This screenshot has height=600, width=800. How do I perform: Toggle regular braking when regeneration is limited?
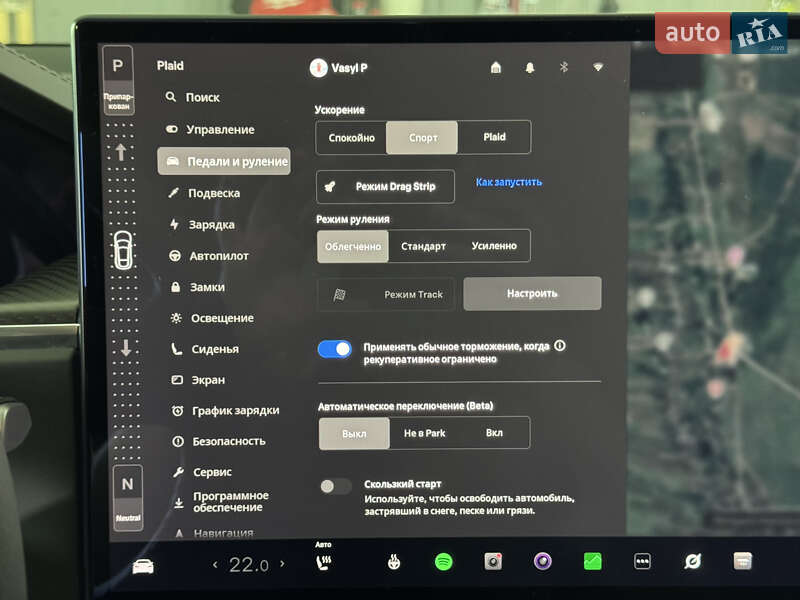[335, 349]
